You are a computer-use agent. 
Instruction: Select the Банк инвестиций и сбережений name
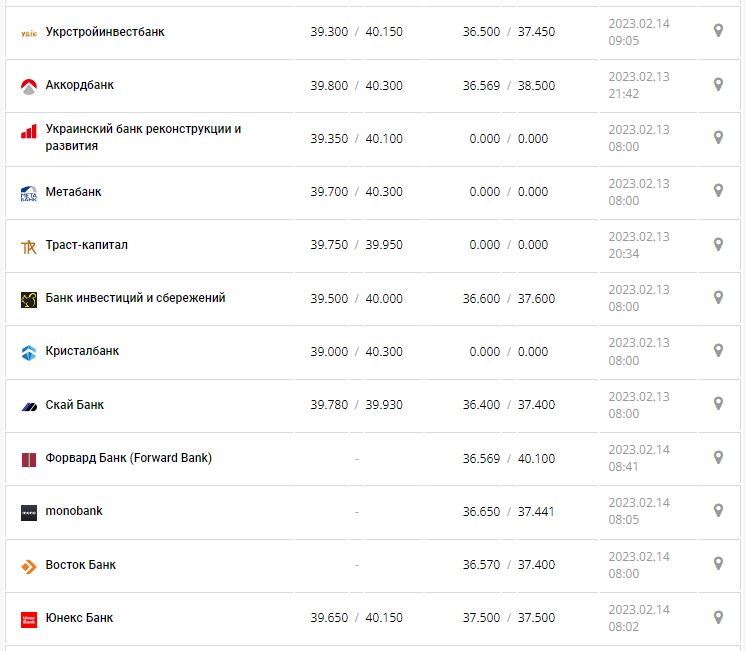[x=135, y=298]
